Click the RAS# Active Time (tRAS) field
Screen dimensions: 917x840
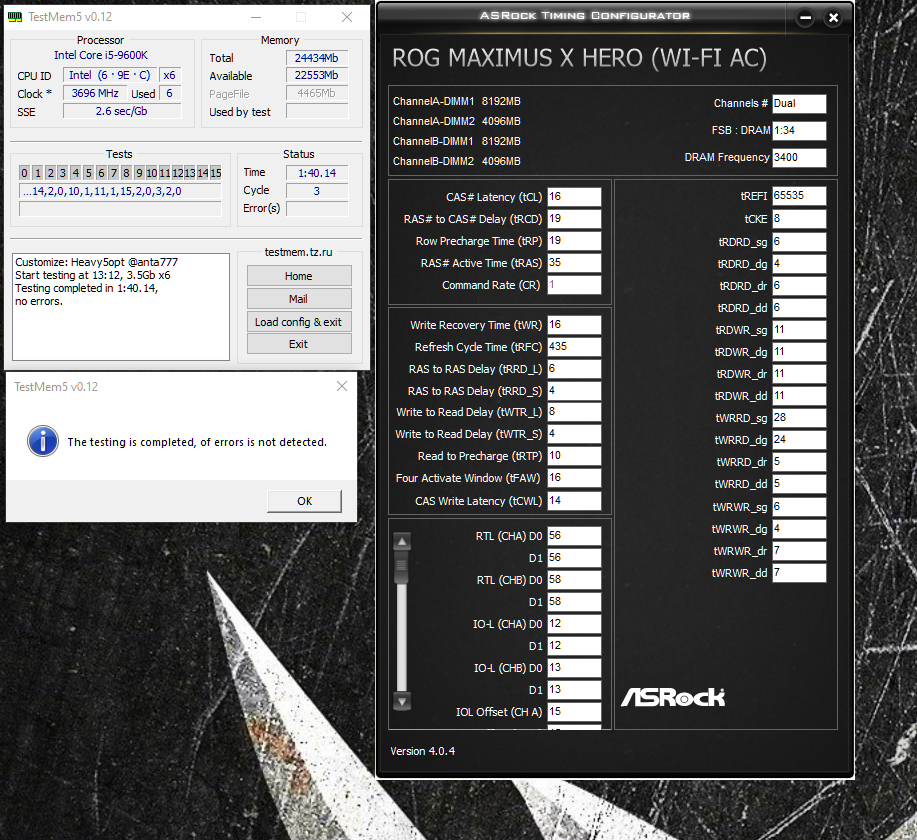click(574, 263)
